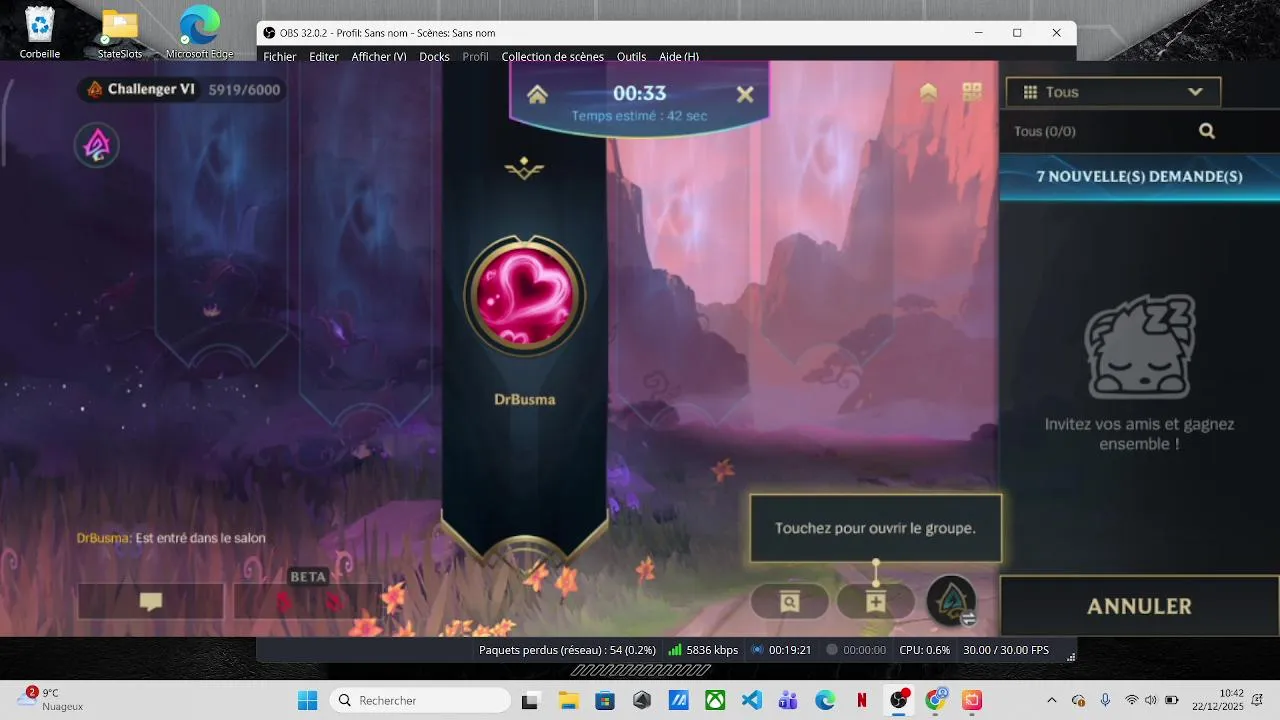Open the Windows Start menu
This screenshot has height=720, width=1280.
tap(307, 700)
